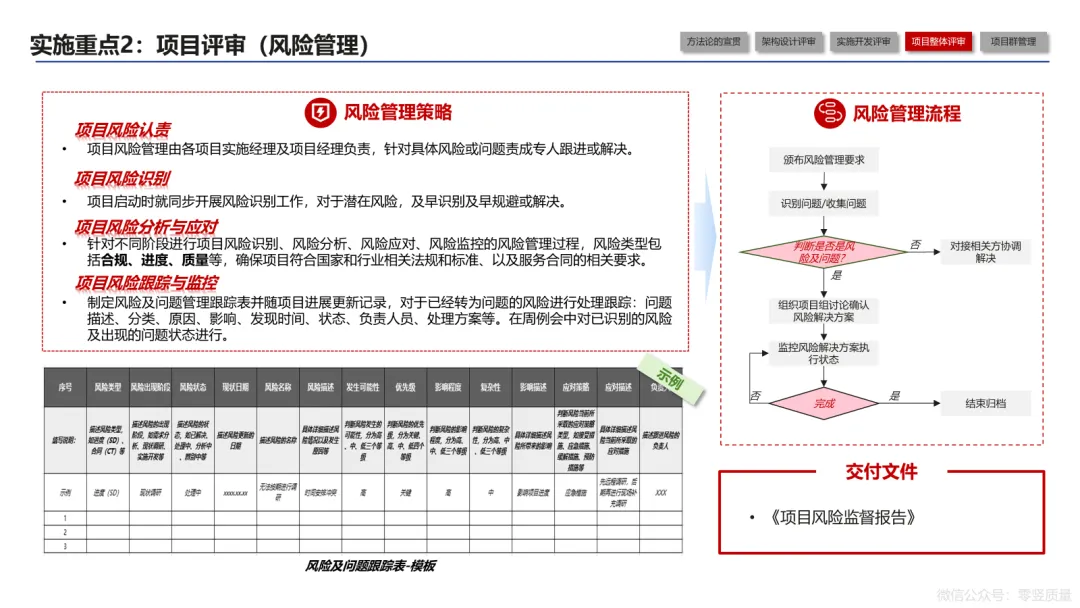This screenshot has height=608, width=1080.
Task: Click the 关键 priority example cell
Action: 406,492
